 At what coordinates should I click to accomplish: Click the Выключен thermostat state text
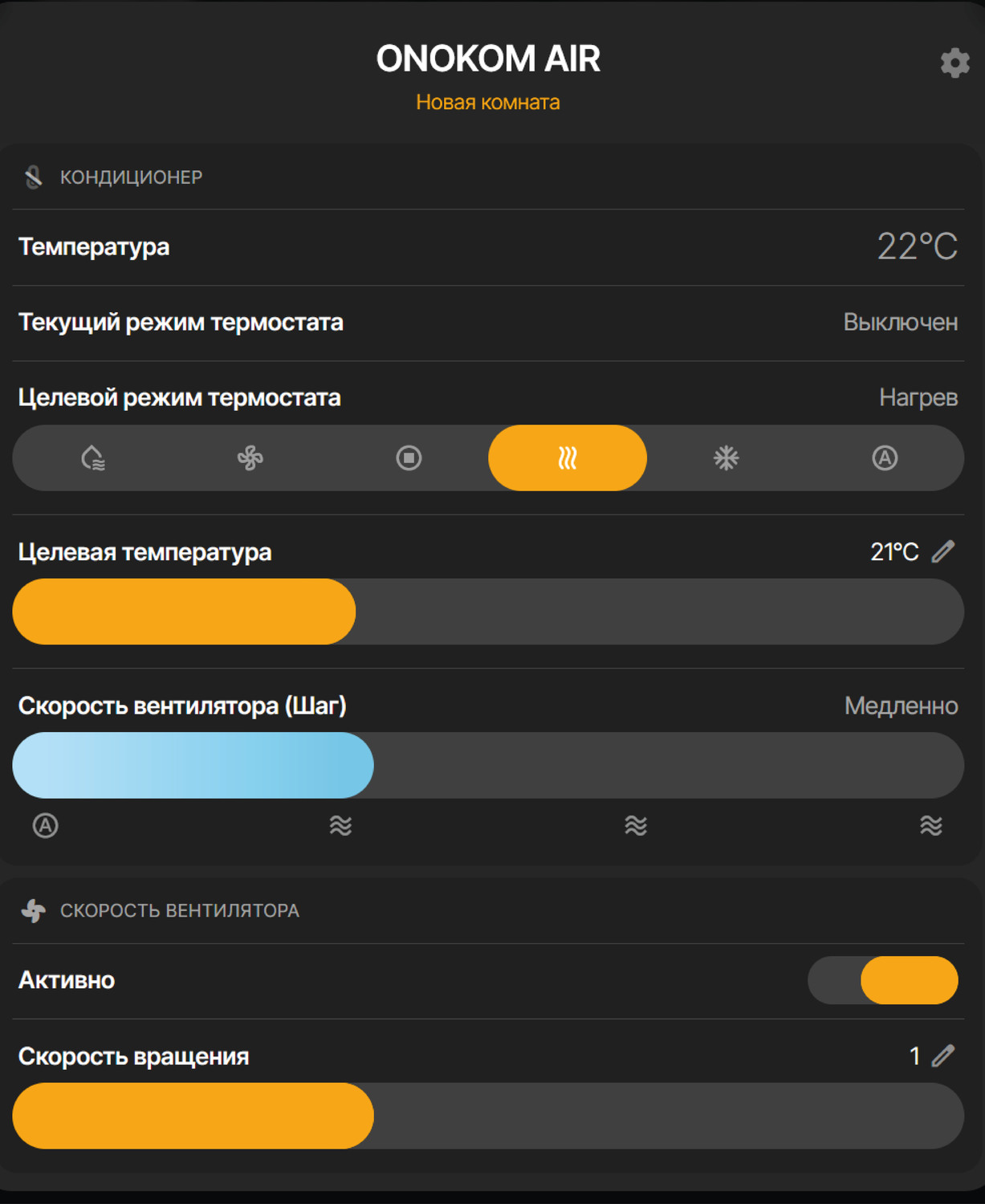(x=899, y=323)
